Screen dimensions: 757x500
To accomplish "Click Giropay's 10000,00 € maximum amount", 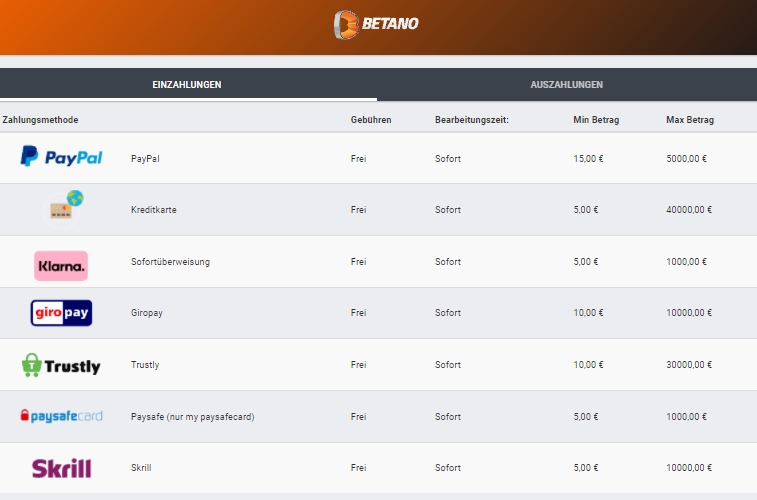I will click(x=689, y=313).
